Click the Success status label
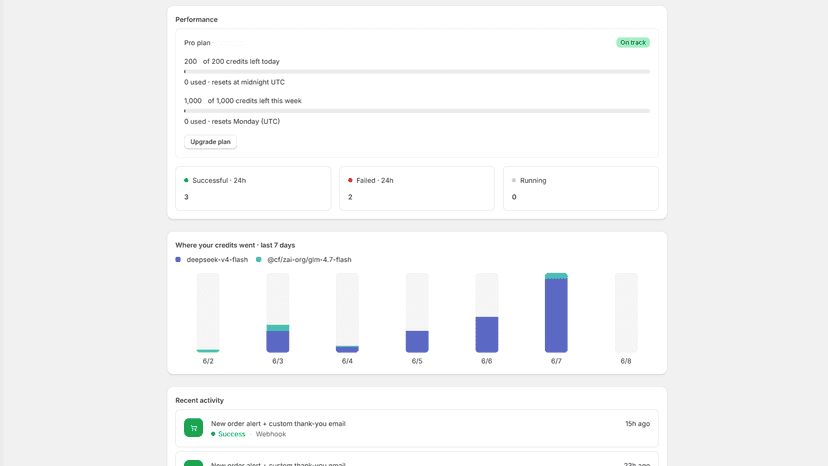Viewport: 828px width, 466px height. point(232,434)
